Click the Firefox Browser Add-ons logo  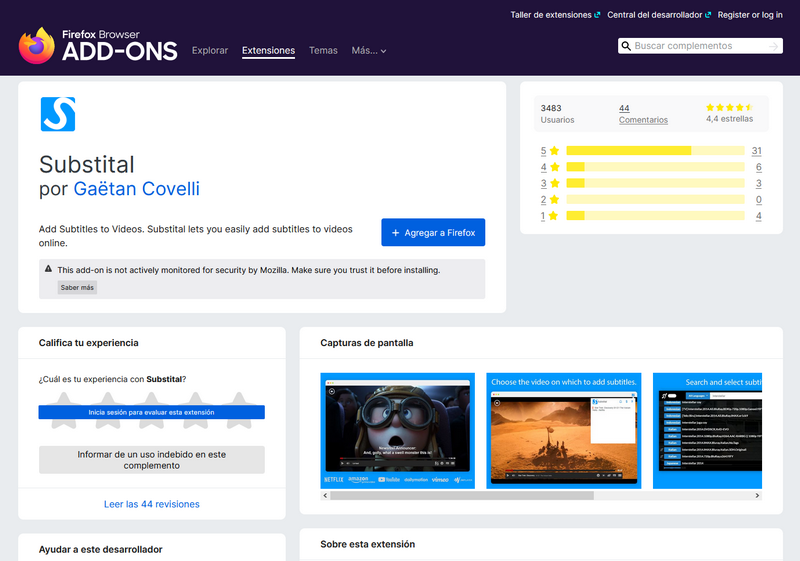pyautogui.click(x=98, y=46)
